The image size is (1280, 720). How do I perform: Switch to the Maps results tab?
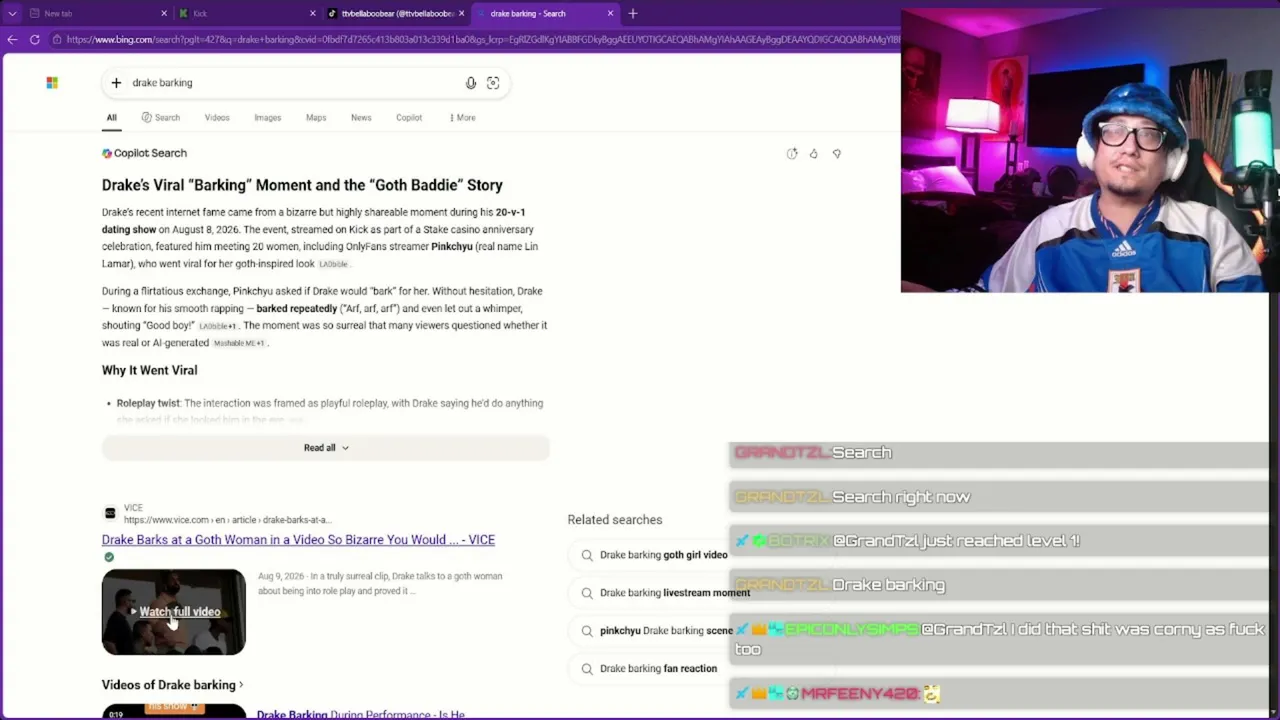(316, 118)
